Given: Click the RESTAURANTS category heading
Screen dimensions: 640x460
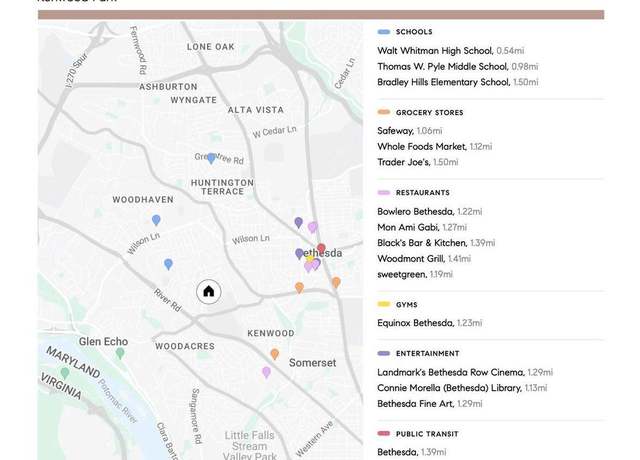Looking at the screenshot, I should pos(422,193).
